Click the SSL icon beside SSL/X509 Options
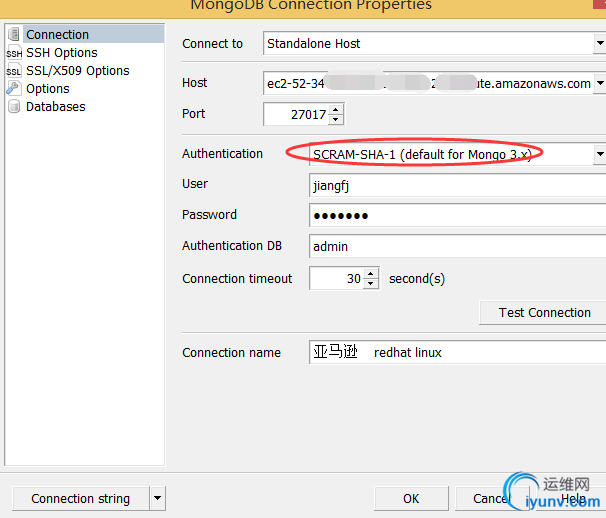 (x=13, y=71)
